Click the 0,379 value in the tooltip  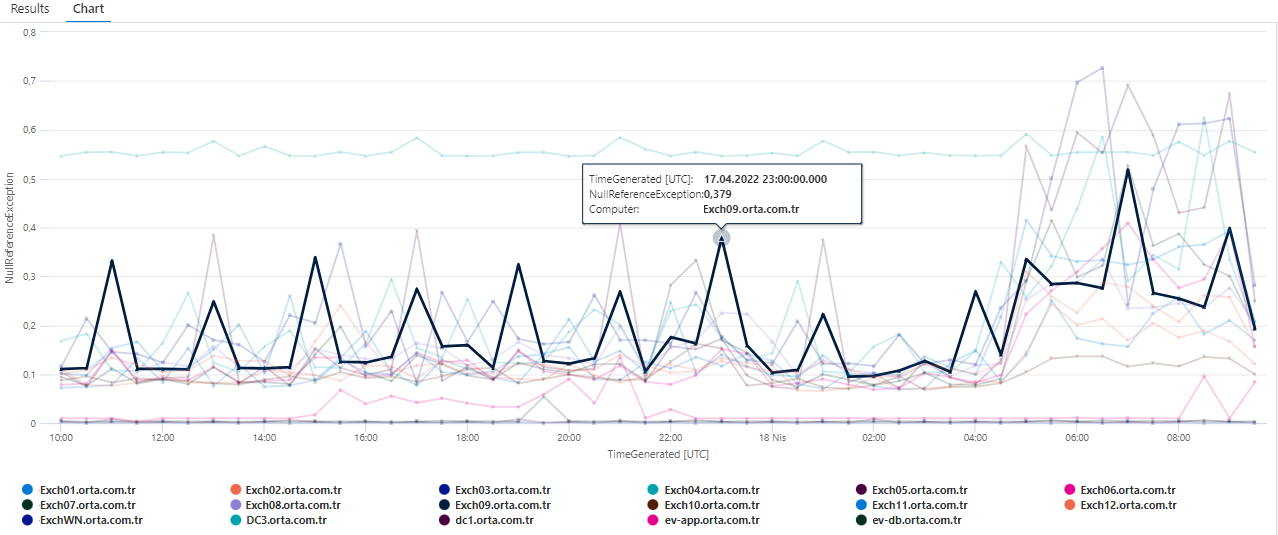(x=717, y=194)
